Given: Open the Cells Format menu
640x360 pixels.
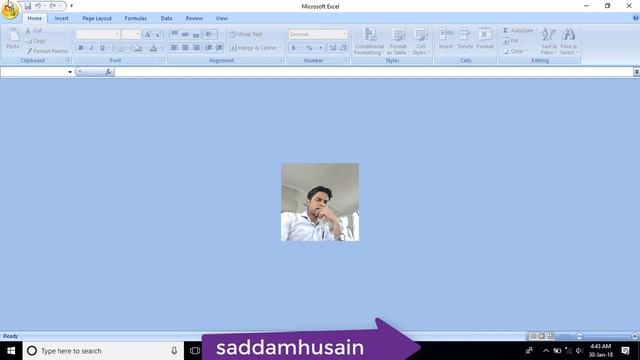Looking at the screenshot, I should tap(485, 40).
